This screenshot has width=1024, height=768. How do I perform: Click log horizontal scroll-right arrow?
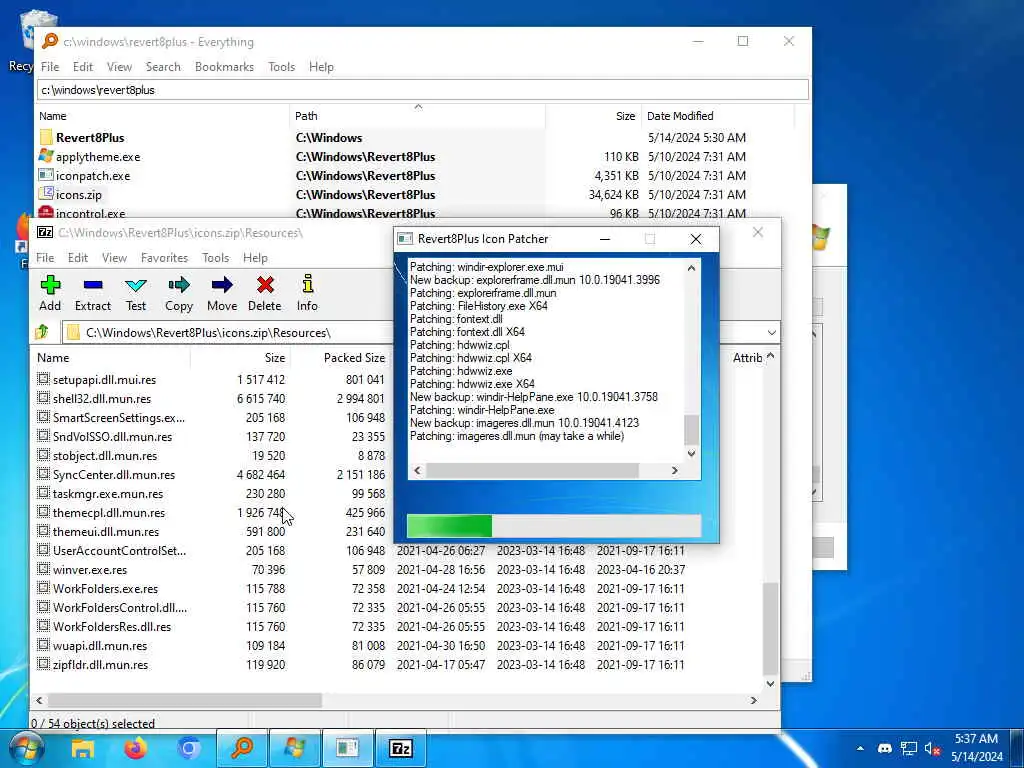point(675,470)
